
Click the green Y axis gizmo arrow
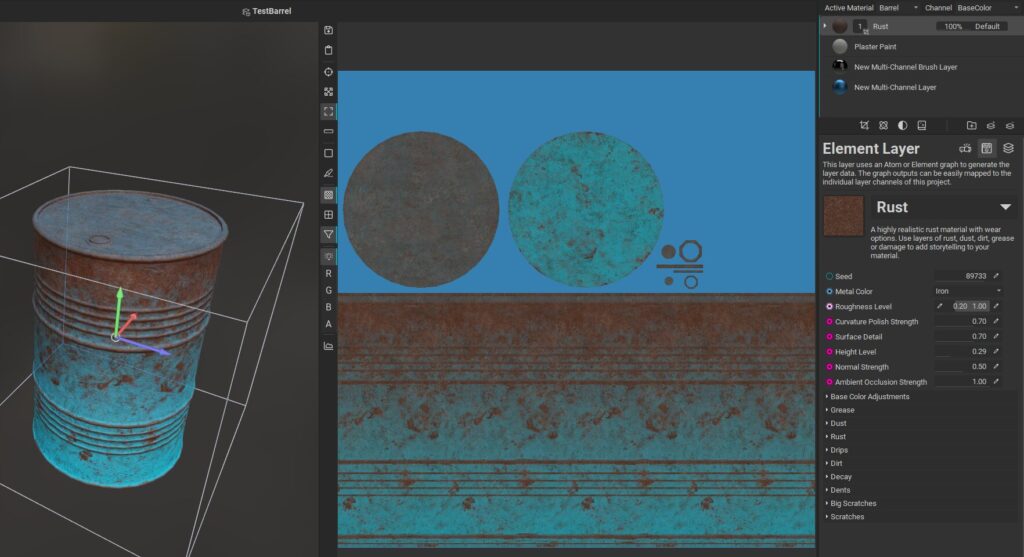(120, 295)
